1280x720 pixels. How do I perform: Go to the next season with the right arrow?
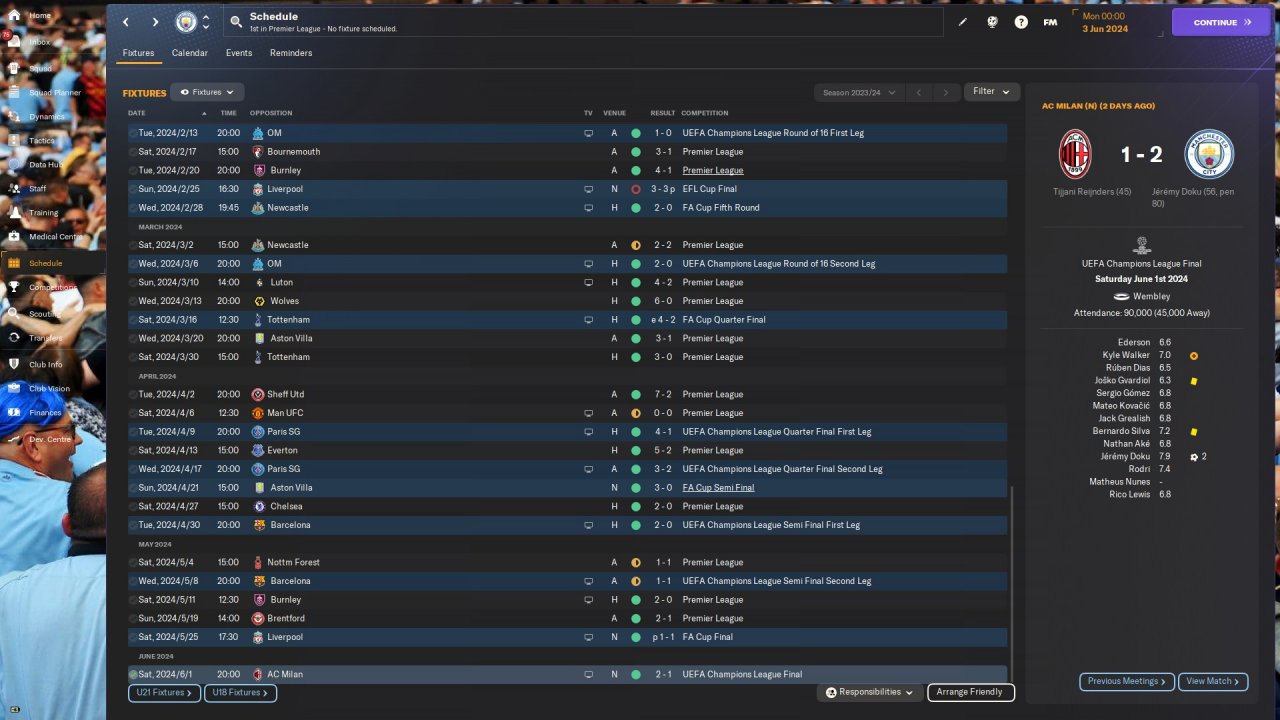pyautogui.click(x=946, y=92)
